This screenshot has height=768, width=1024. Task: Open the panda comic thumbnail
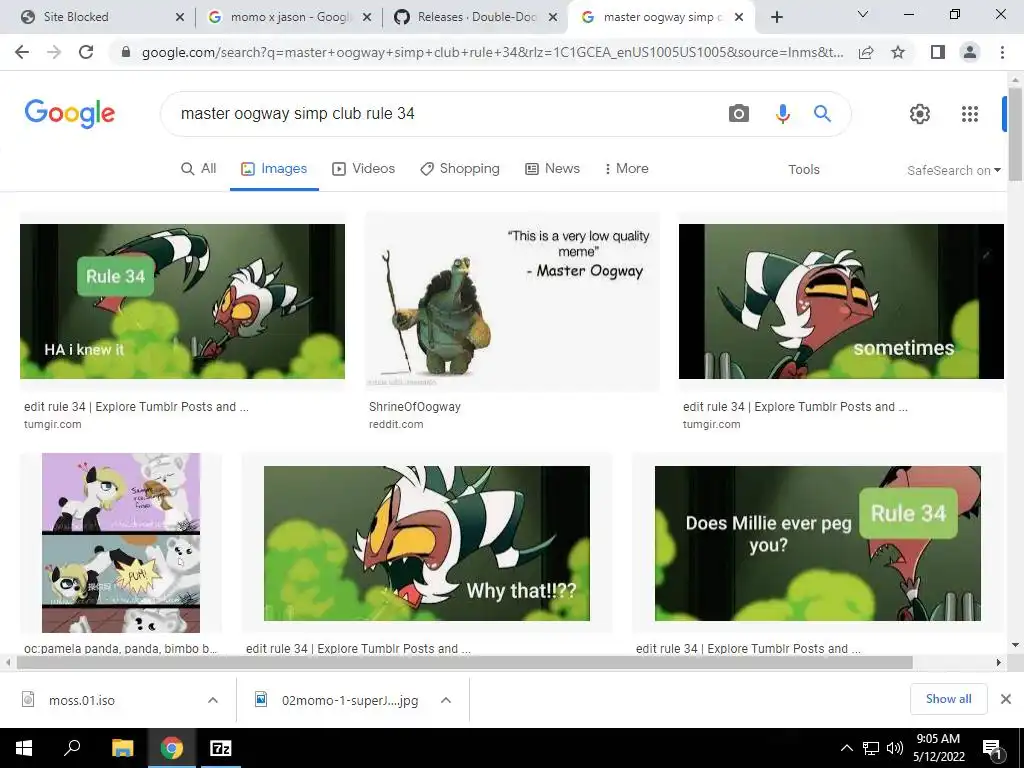click(121, 543)
